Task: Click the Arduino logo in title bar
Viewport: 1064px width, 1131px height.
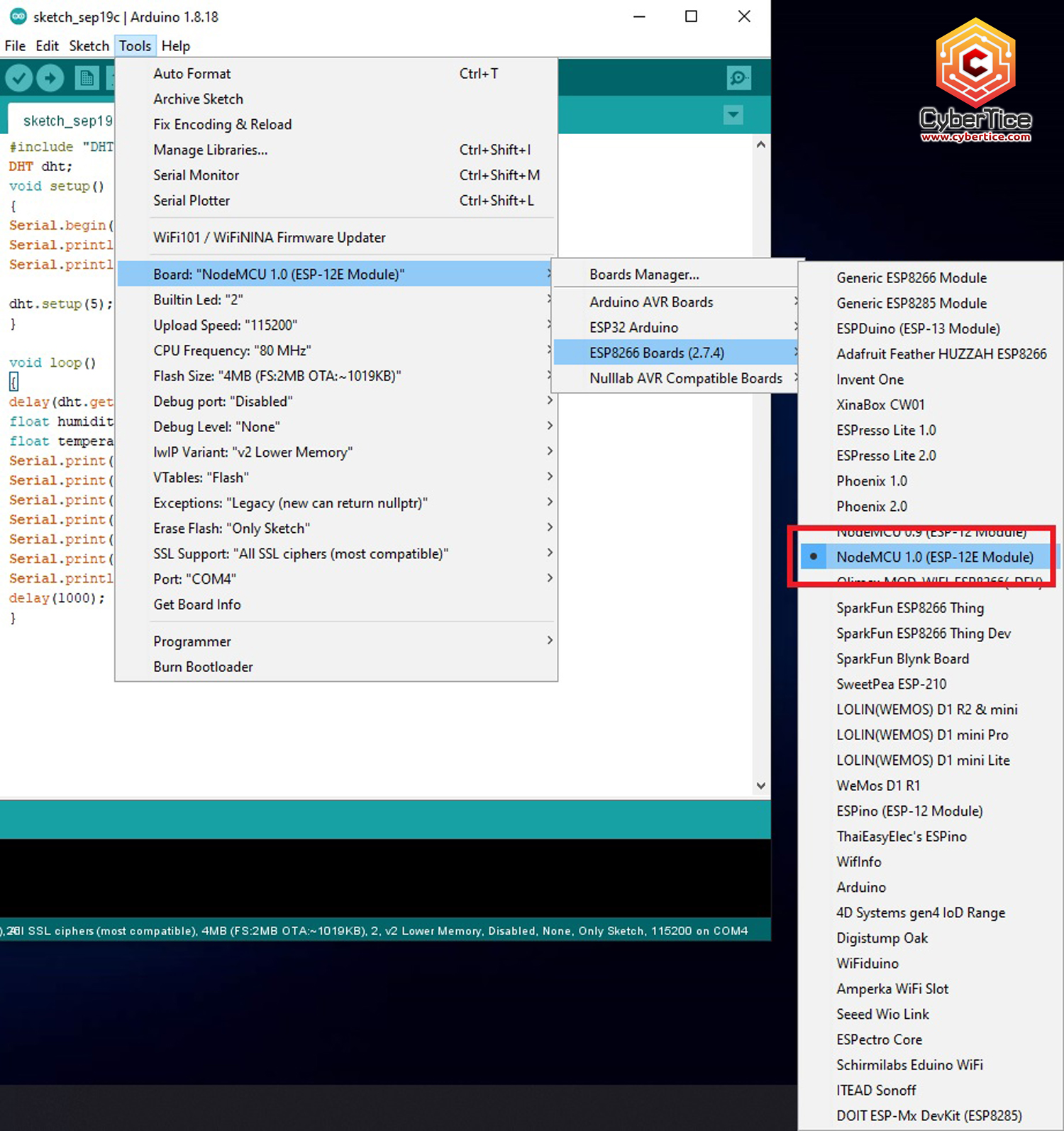Action: (18, 16)
